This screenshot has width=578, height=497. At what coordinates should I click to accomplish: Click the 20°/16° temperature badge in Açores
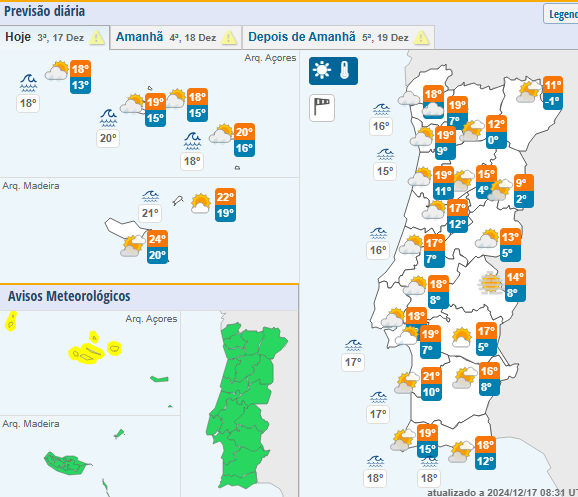[x=244, y=140]
